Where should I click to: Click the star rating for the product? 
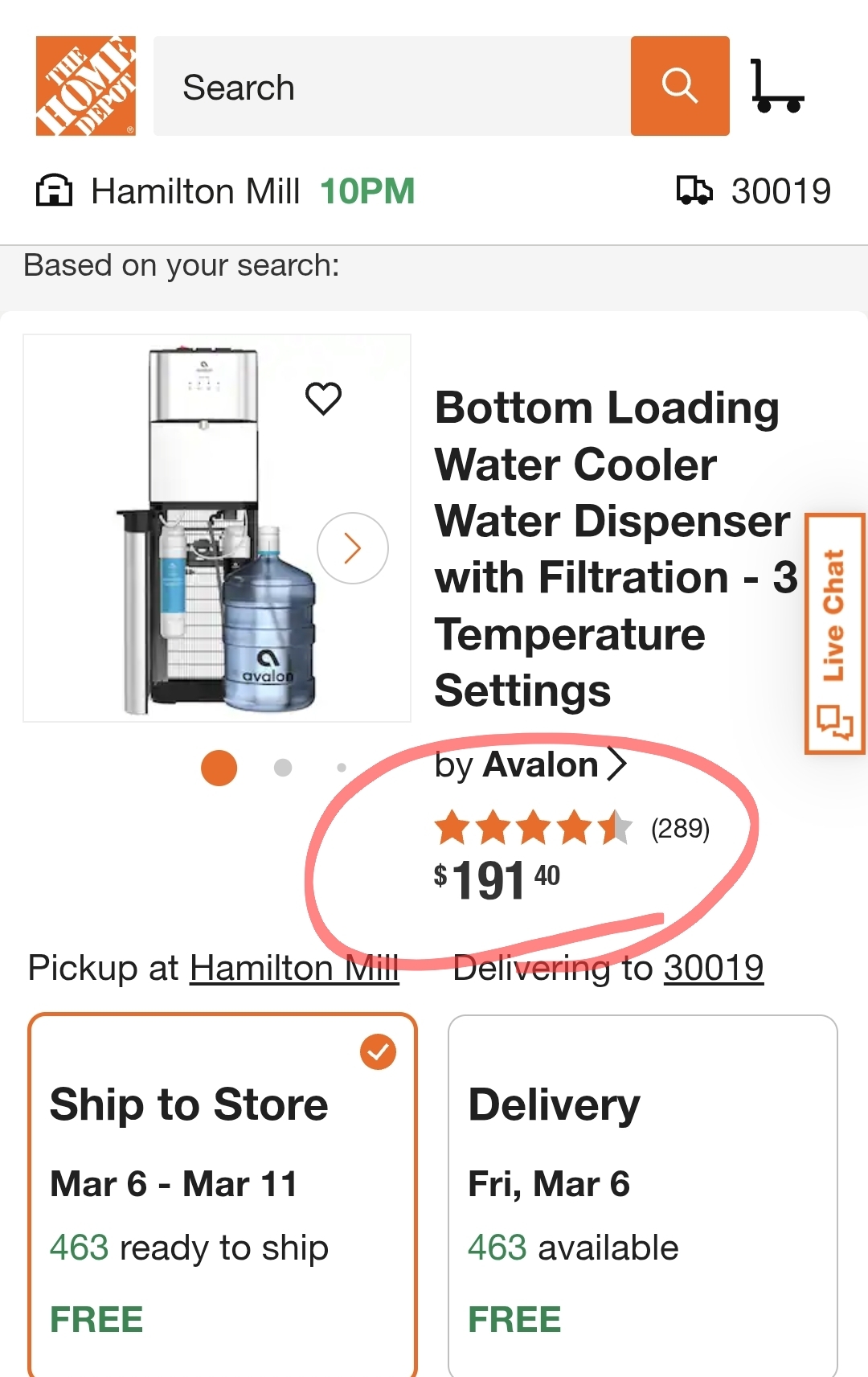[533, 828]
